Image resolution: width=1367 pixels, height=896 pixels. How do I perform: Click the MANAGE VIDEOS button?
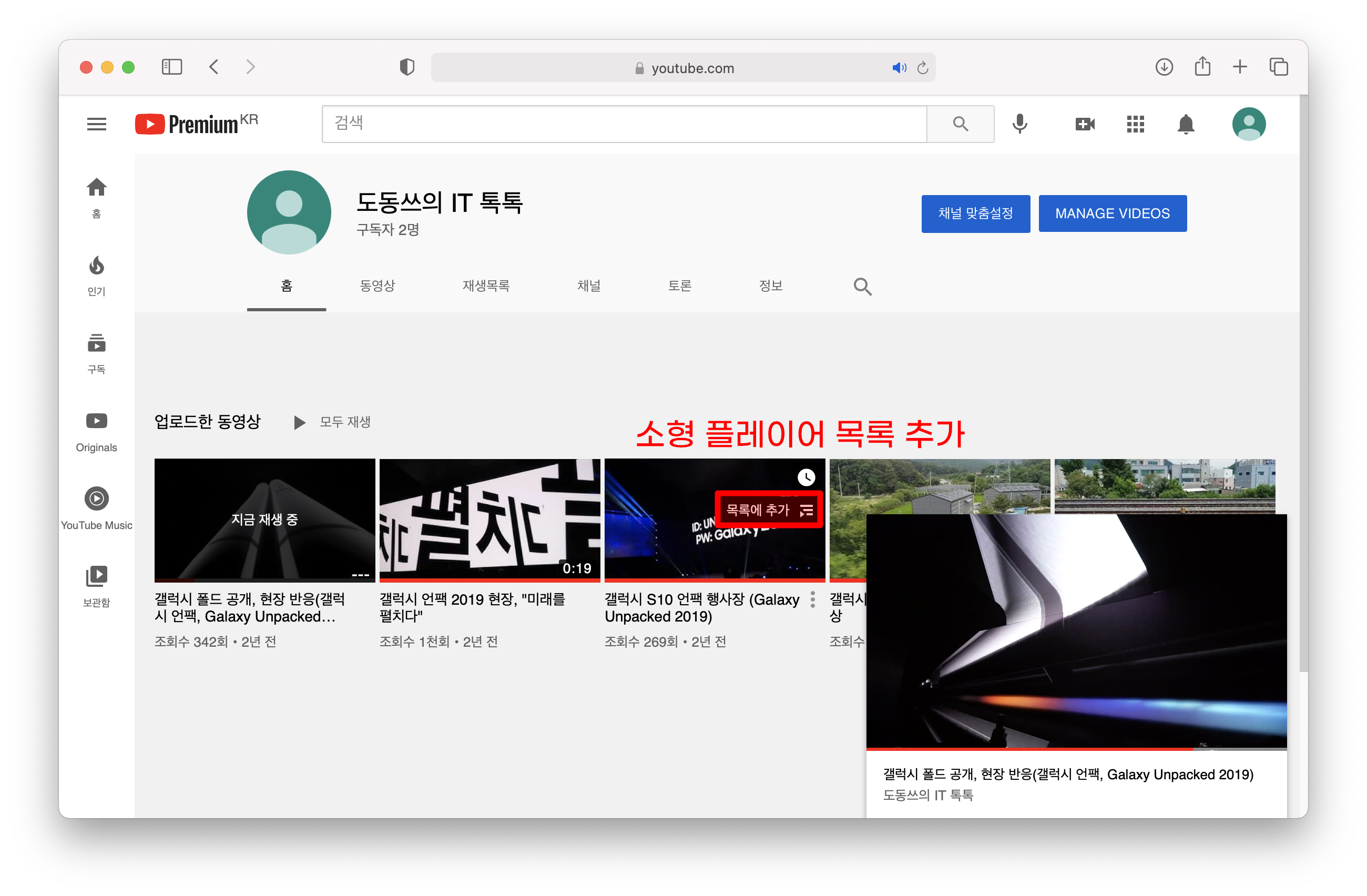(x=1112, y=213)
